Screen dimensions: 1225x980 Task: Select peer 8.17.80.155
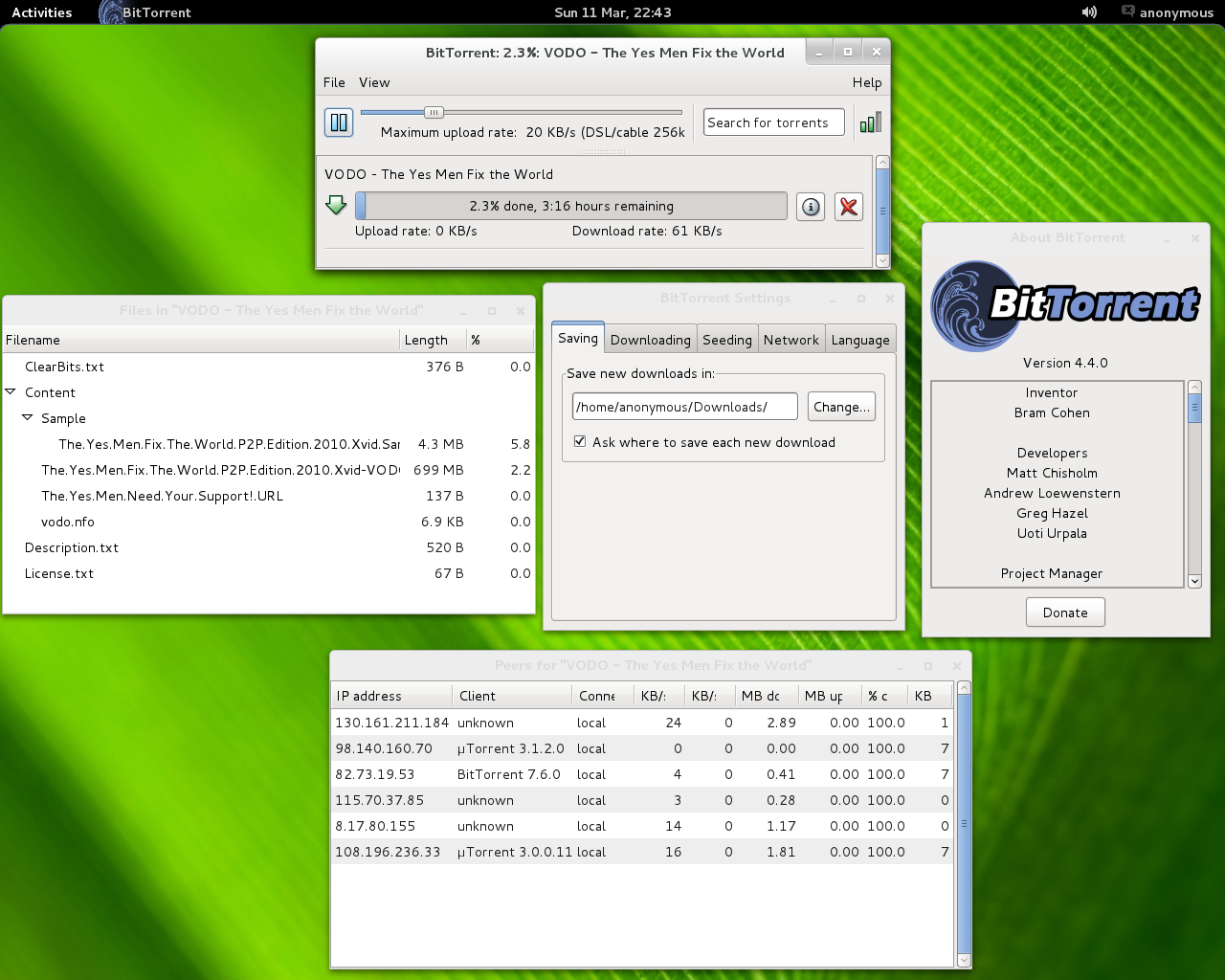point(642,826)
